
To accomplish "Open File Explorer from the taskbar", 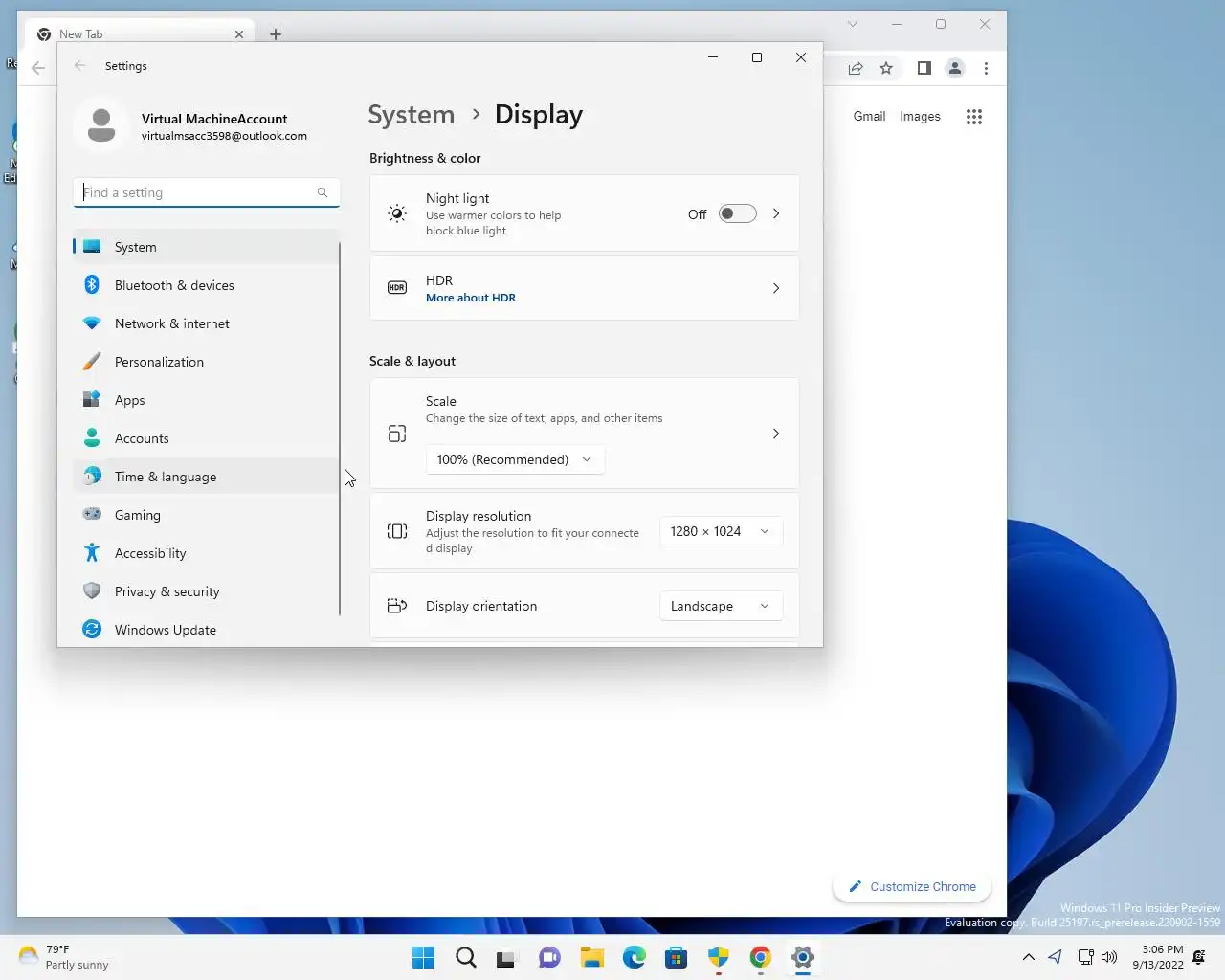I will tap(591, 957).
